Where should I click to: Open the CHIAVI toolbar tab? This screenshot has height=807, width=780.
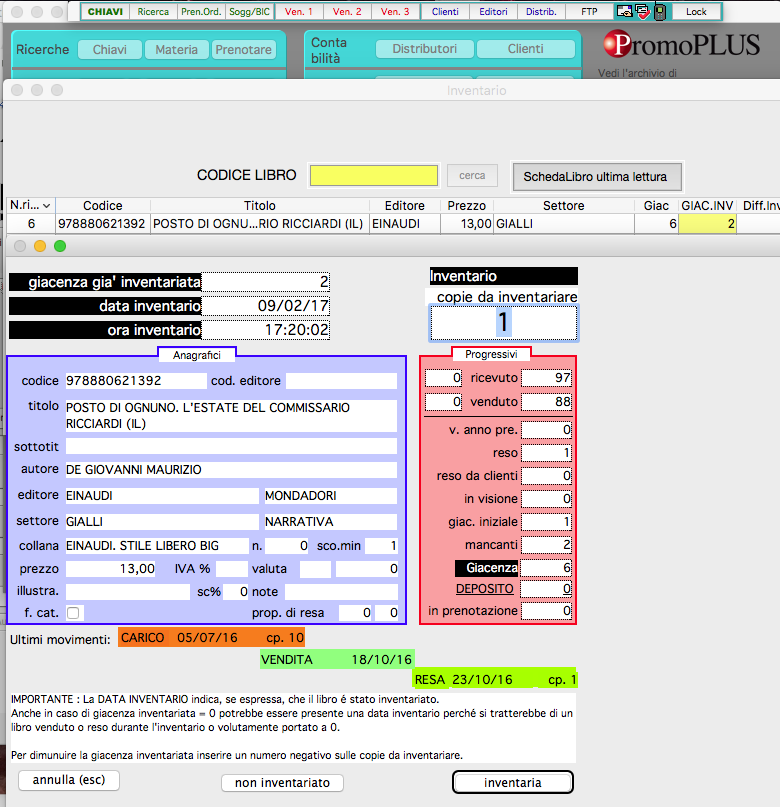pyautogui.click(x=105, y=11)
